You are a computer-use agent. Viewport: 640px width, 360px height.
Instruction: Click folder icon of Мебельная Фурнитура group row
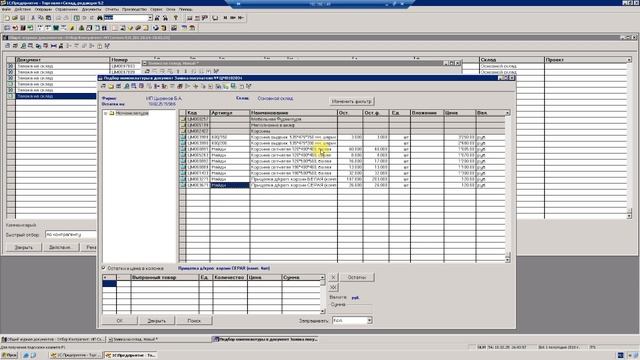tap(182, 119)
